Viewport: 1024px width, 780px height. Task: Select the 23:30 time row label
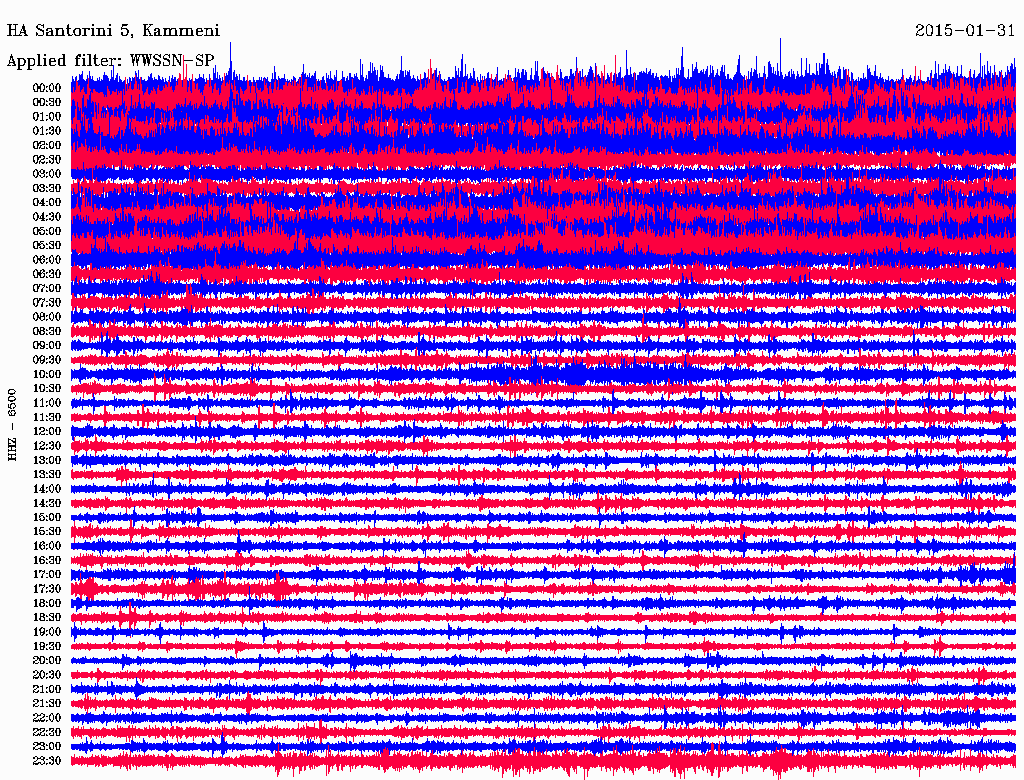[x=47, y=761]
